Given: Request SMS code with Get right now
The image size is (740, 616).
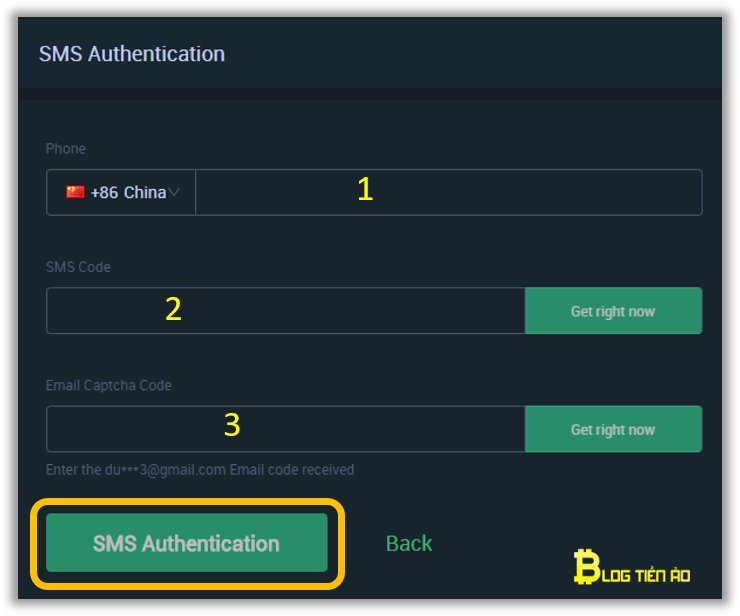Looking at the screenshot, I should pyautogui.click(x=614, y=311).
